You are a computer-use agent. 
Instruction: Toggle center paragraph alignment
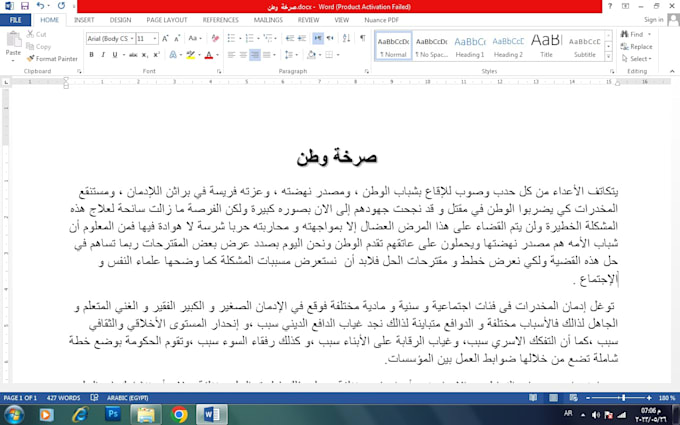click(x=243, y=55)
